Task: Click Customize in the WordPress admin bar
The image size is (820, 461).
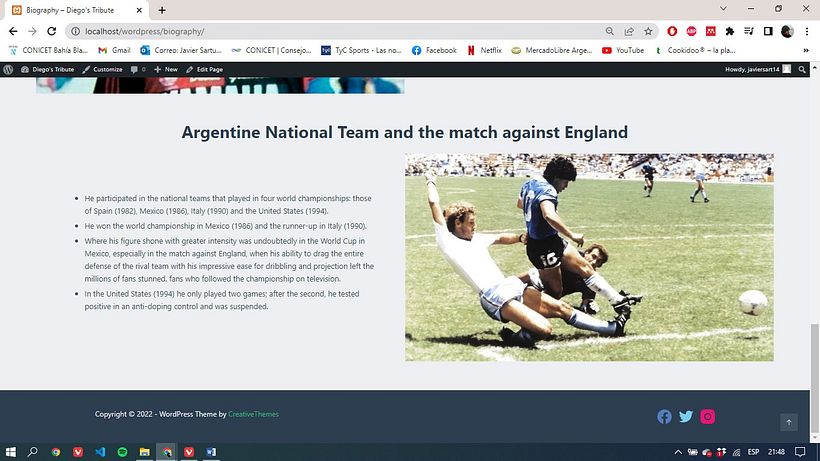Action: tap(103, 70)
